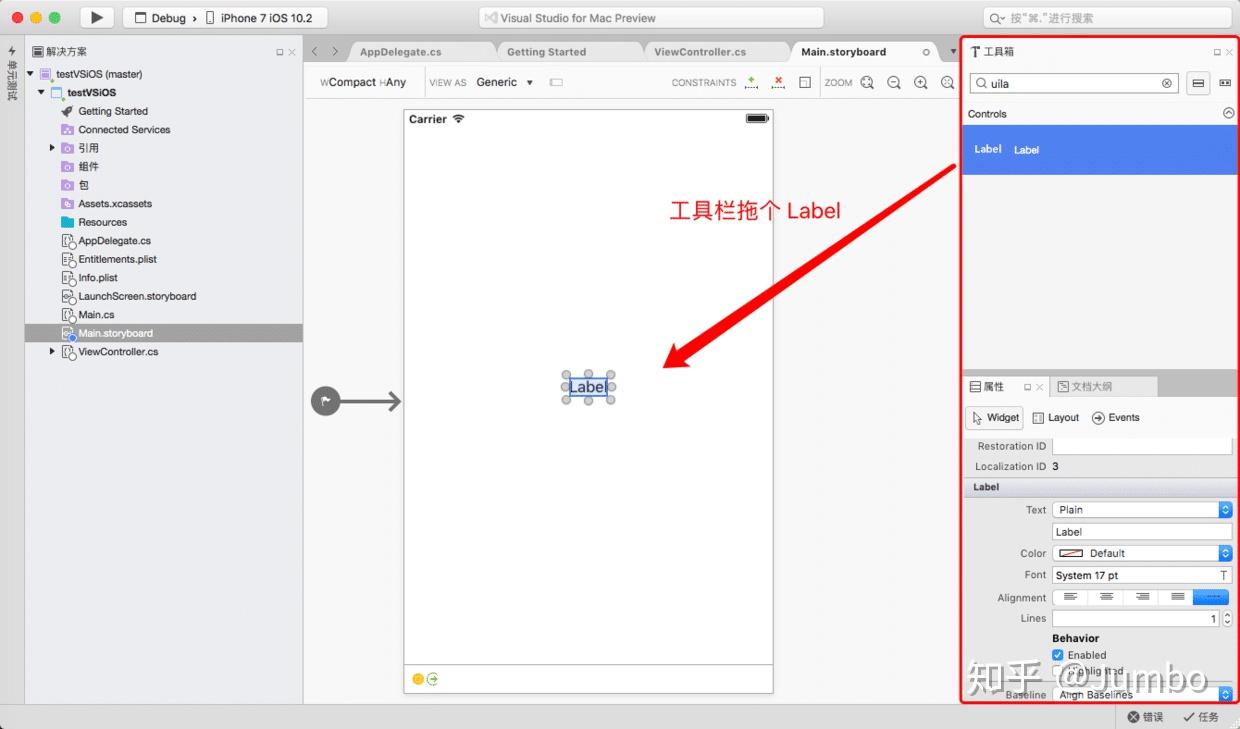
Task: Click the zoom out magnifier icon
Action: tap(894, 82)
